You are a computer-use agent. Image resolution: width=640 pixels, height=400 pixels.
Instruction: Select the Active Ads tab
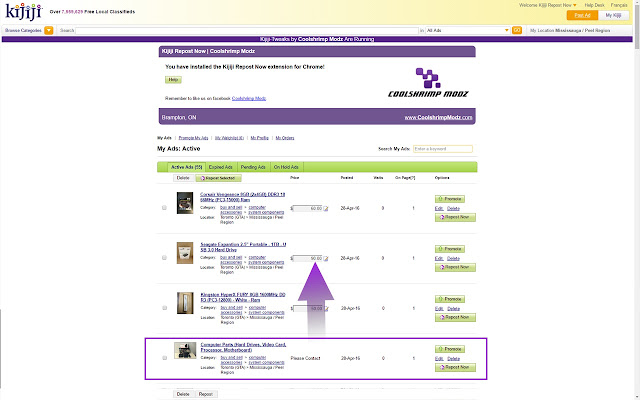(x=187, y=167)
